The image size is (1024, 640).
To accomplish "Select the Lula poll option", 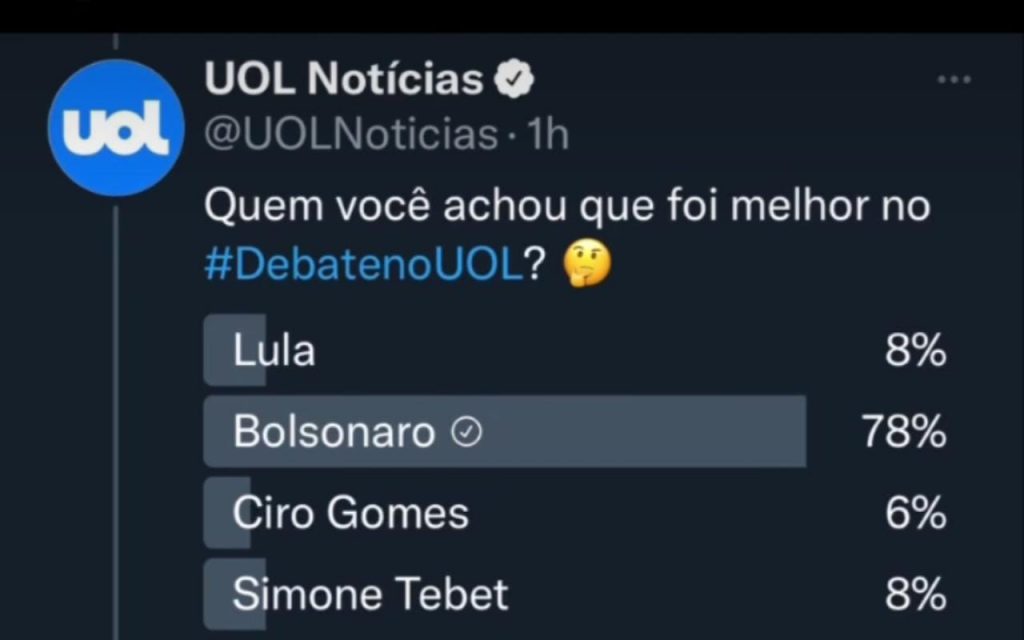I will click(274, 351).
